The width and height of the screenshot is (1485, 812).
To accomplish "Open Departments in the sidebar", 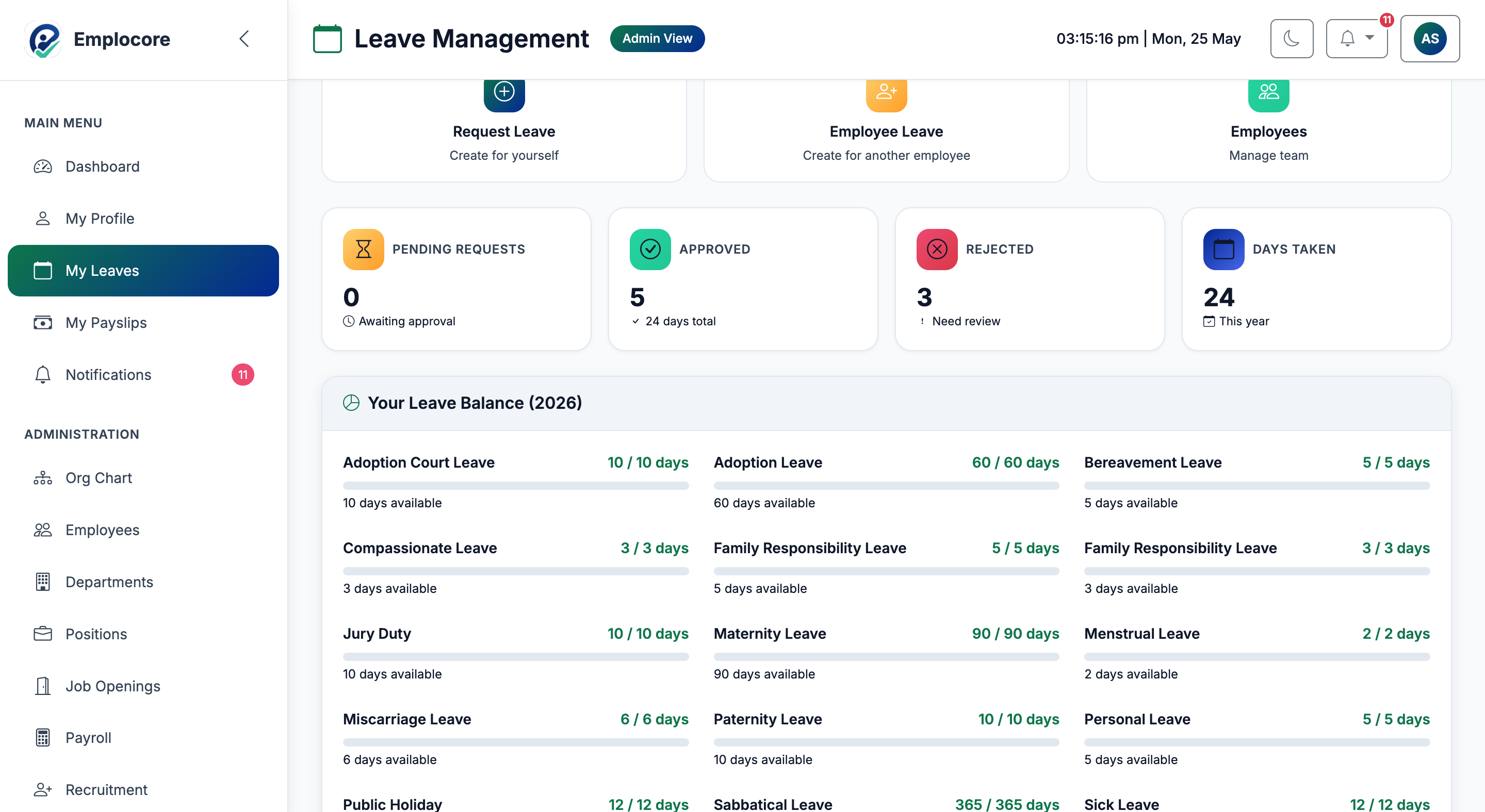I will tap(143, 582).
